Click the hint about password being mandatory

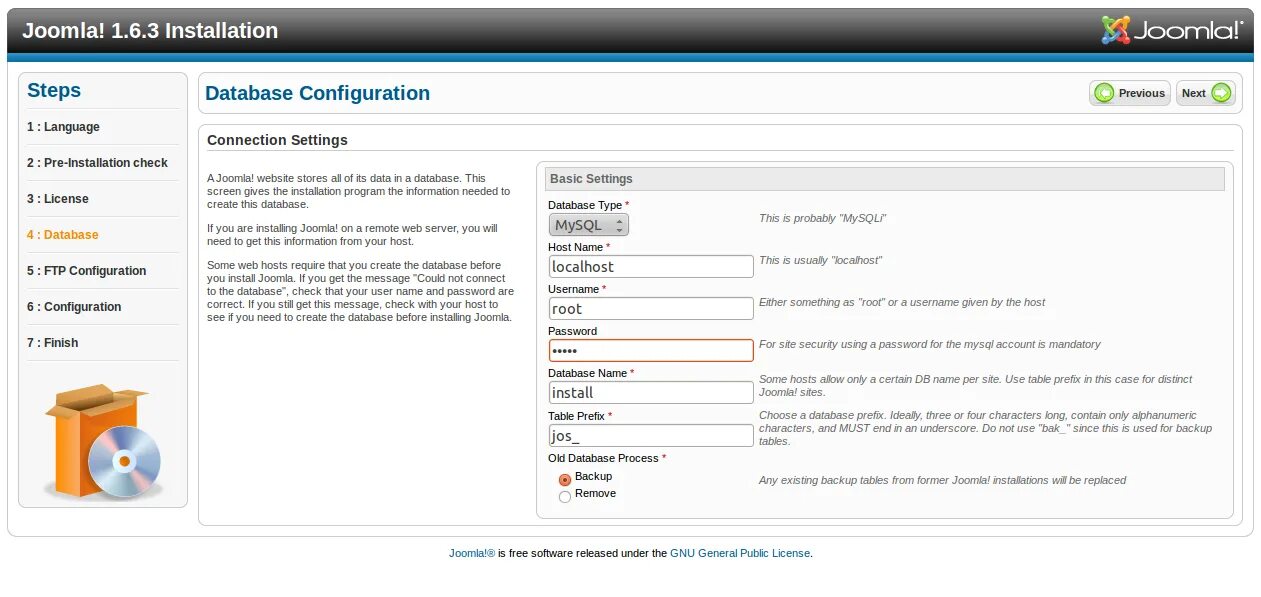coord(930,344)
